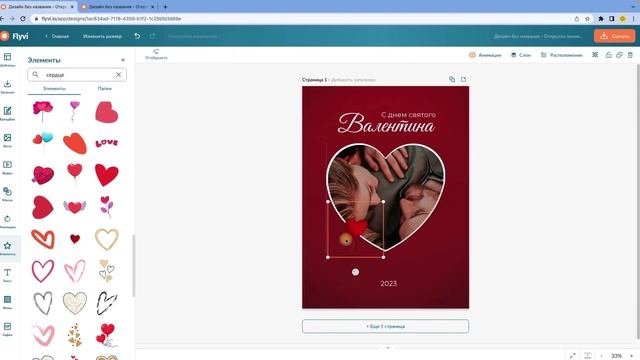Viewport: 640px width, 360px height.
Task: Add the blue and red heart balloons element
Action: pyautogui.click(x=43, y=142)
